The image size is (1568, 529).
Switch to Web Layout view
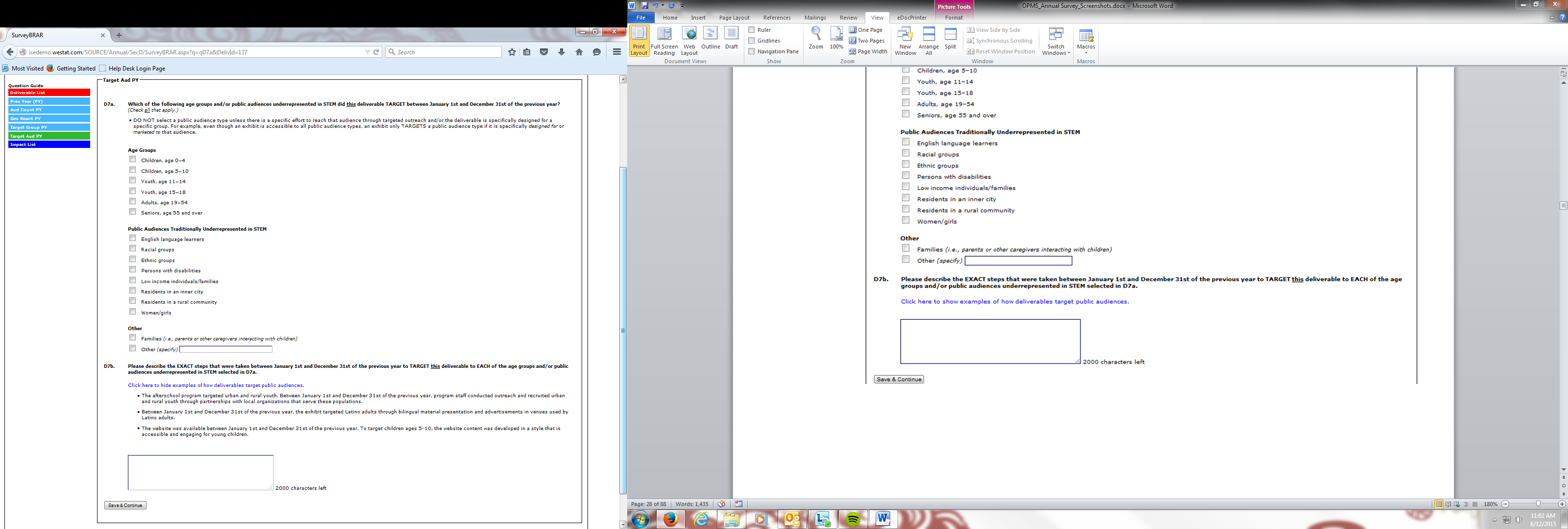(x=689, y=40)
